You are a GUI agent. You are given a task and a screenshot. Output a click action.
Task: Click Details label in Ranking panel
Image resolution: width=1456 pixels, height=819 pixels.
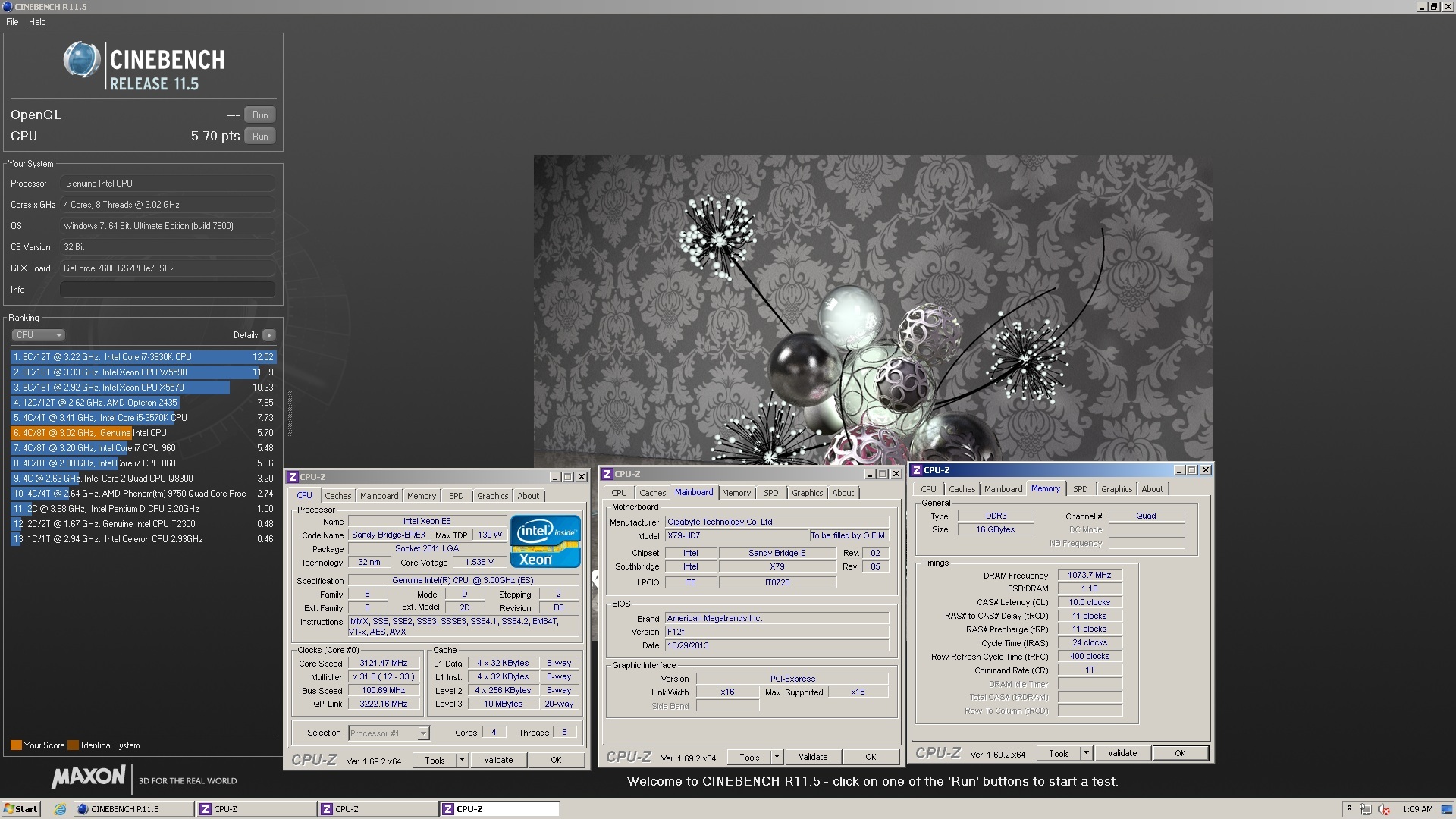pos(246,335)
